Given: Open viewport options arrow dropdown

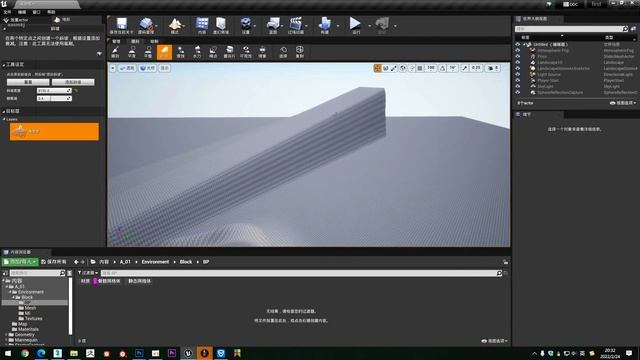Looking at the screenshot, I should [113, 68].
